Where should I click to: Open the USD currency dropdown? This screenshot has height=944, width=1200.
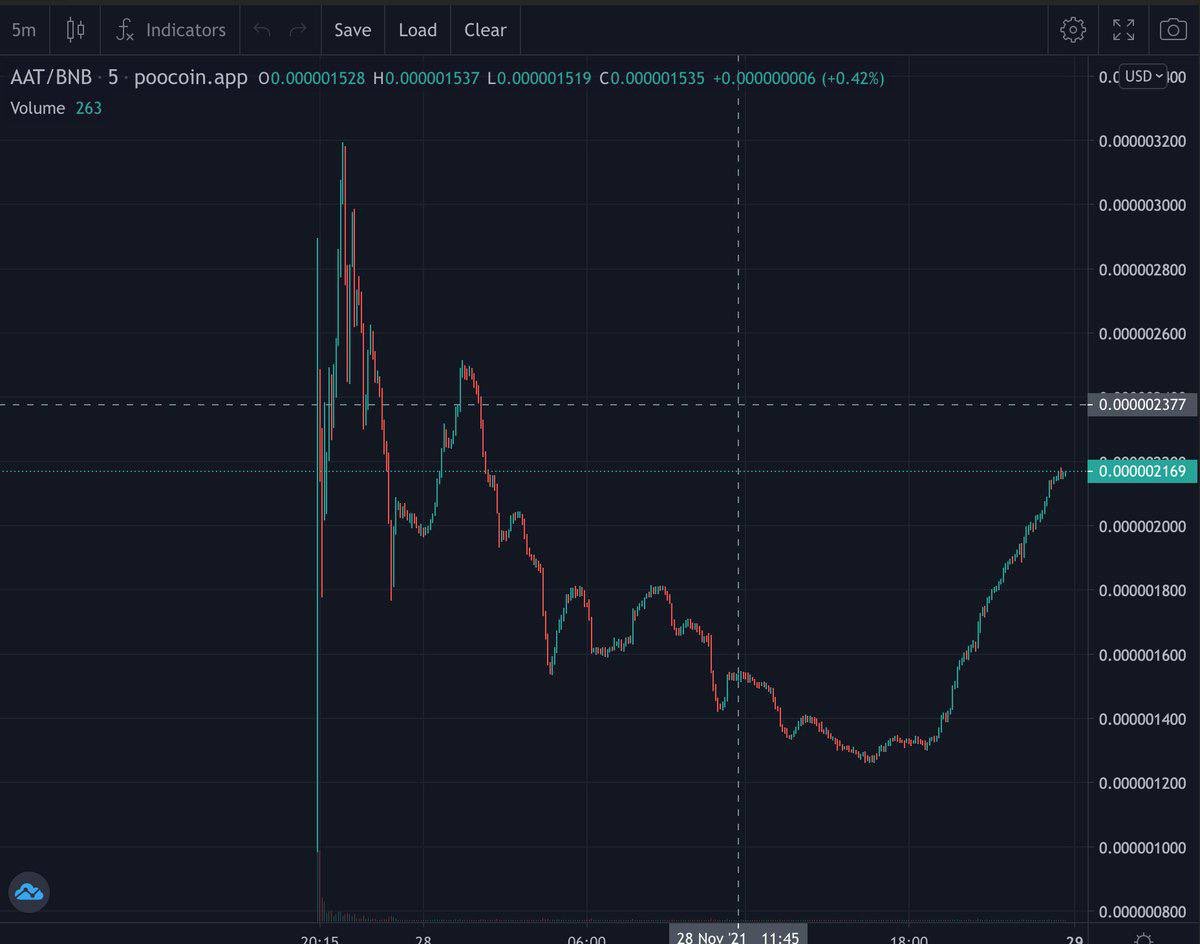pyautogui.click(x=1143, y=76)
